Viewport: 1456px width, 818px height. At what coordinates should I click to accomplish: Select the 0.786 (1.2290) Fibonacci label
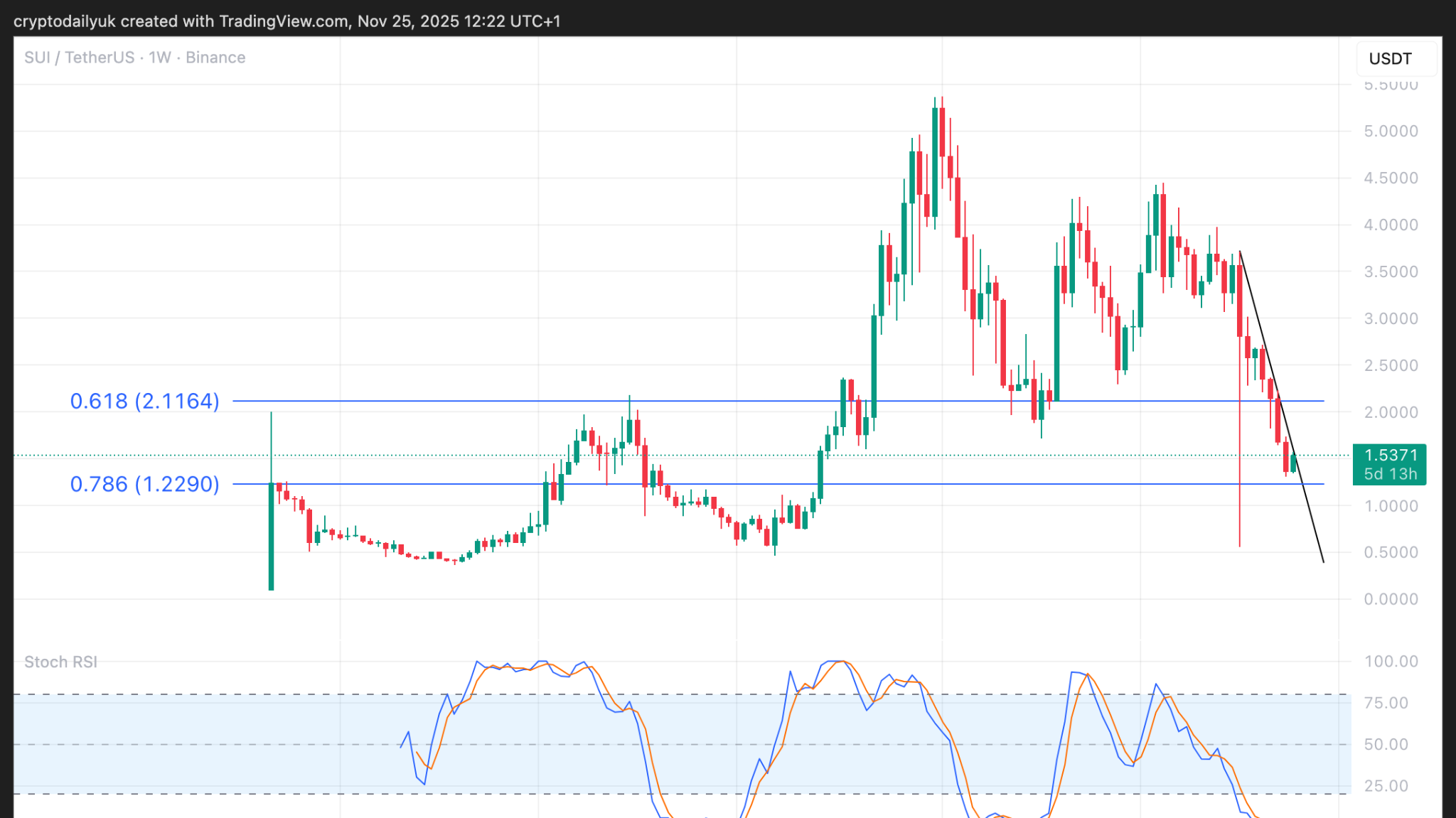(144, 484)
